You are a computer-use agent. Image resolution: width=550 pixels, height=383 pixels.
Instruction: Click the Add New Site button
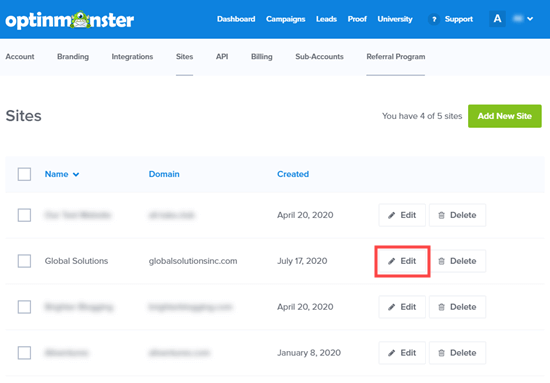coord(504,116)
